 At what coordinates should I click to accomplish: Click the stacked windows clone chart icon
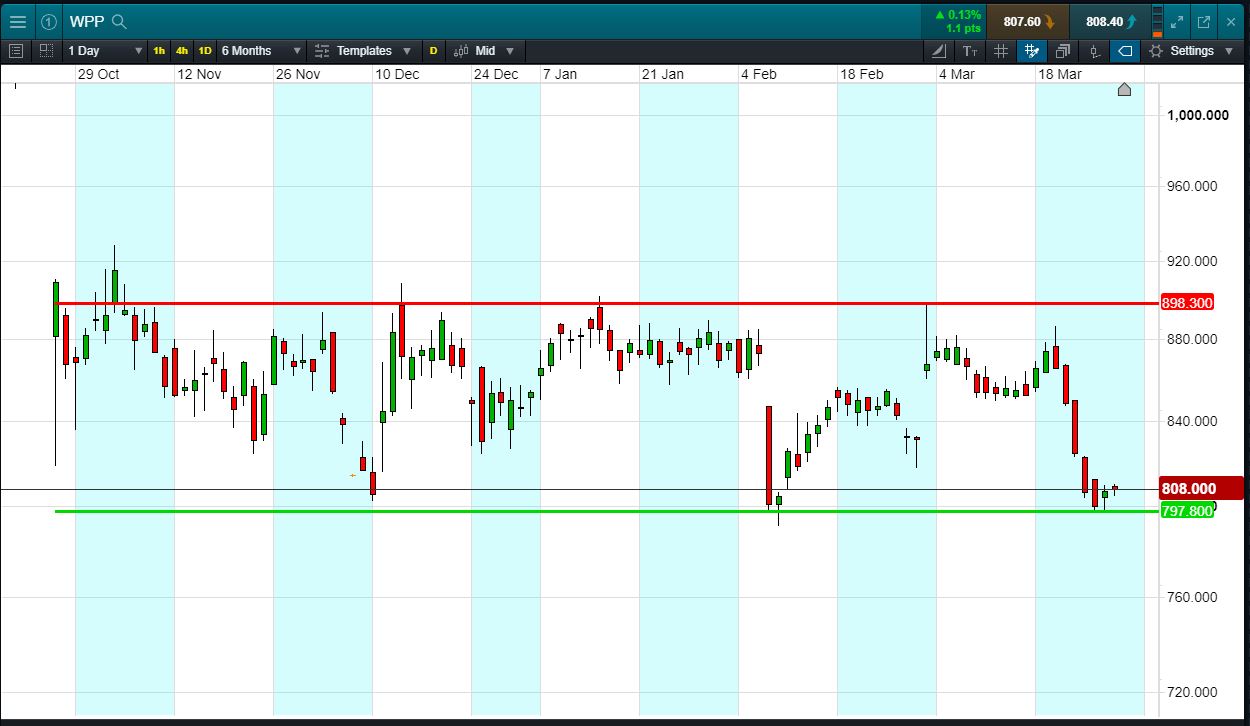[1062, 50]
